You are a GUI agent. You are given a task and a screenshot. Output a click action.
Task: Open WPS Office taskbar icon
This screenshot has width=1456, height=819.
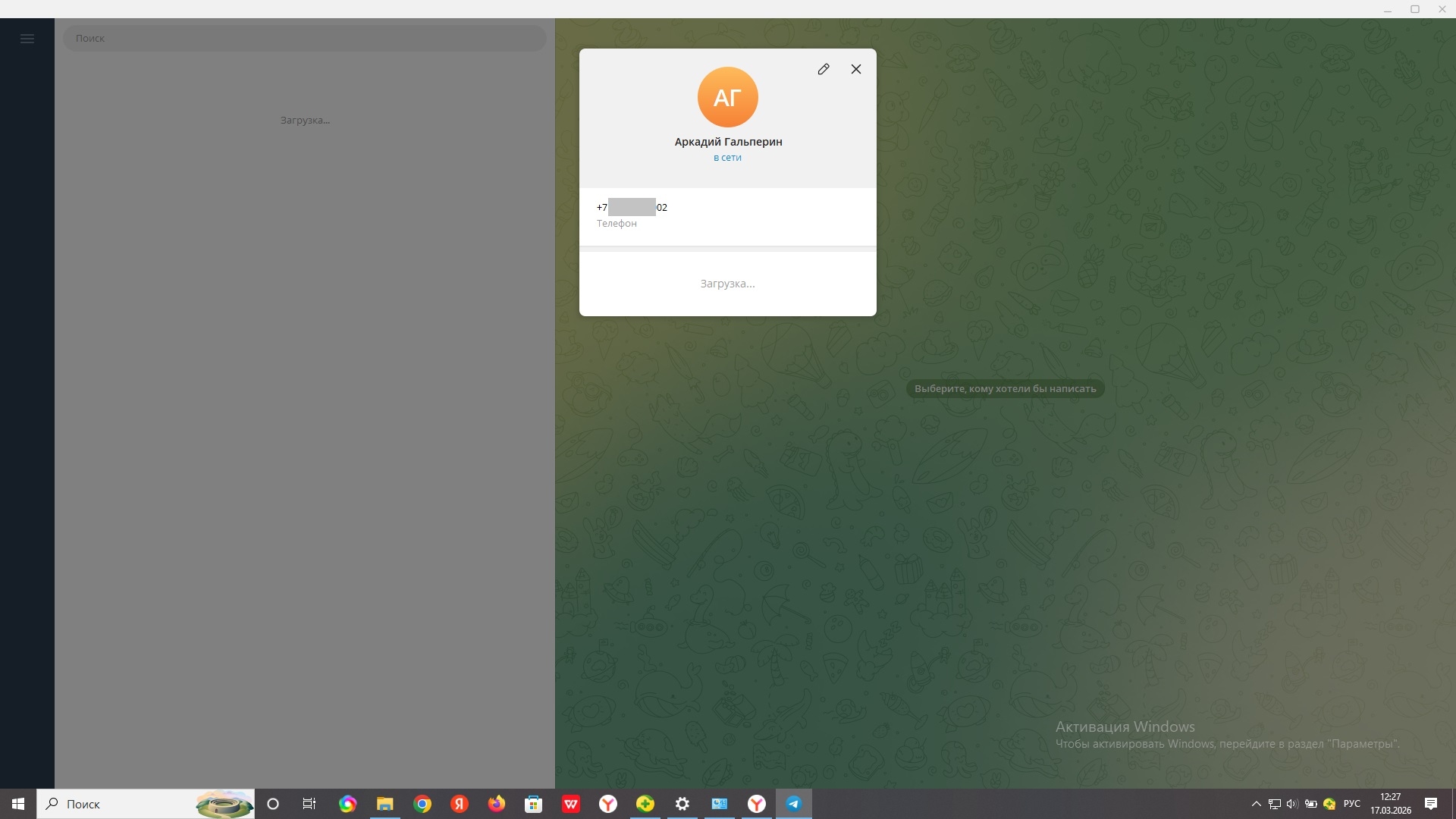point(571,804)
